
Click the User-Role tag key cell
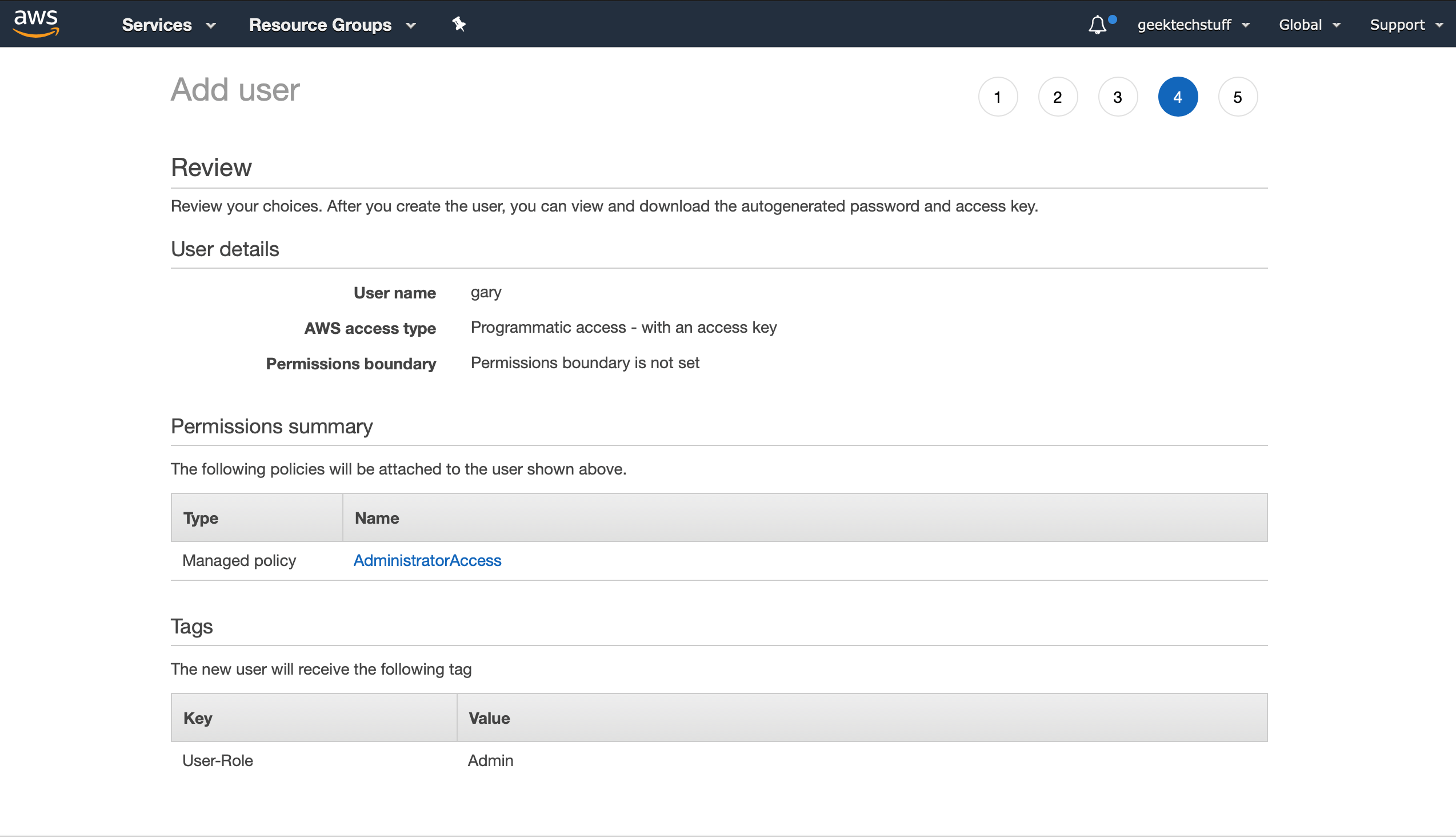[x=217, y=760]
